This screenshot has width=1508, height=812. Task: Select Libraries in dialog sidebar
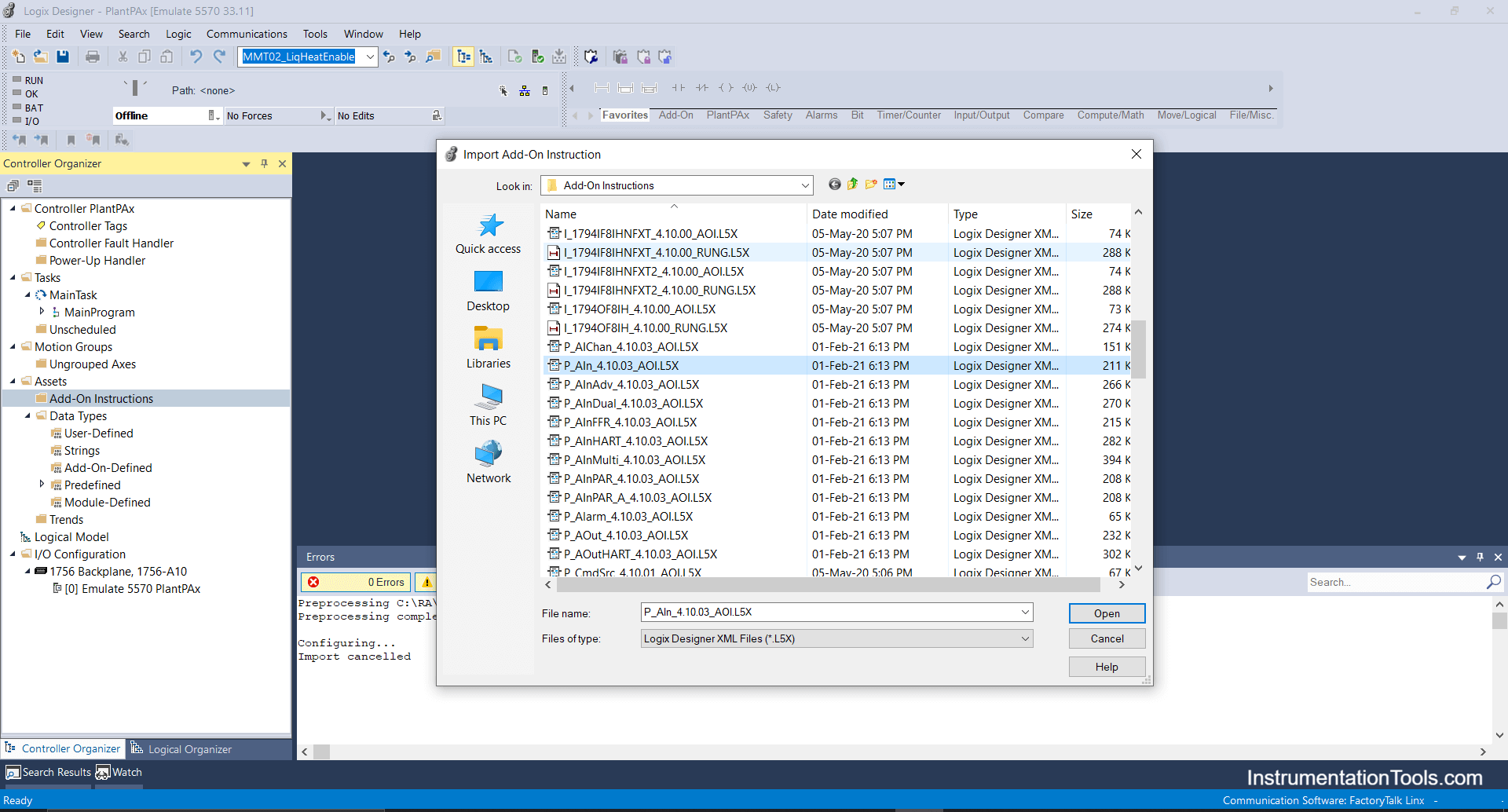pyautogui.click(x=489, y=348)
